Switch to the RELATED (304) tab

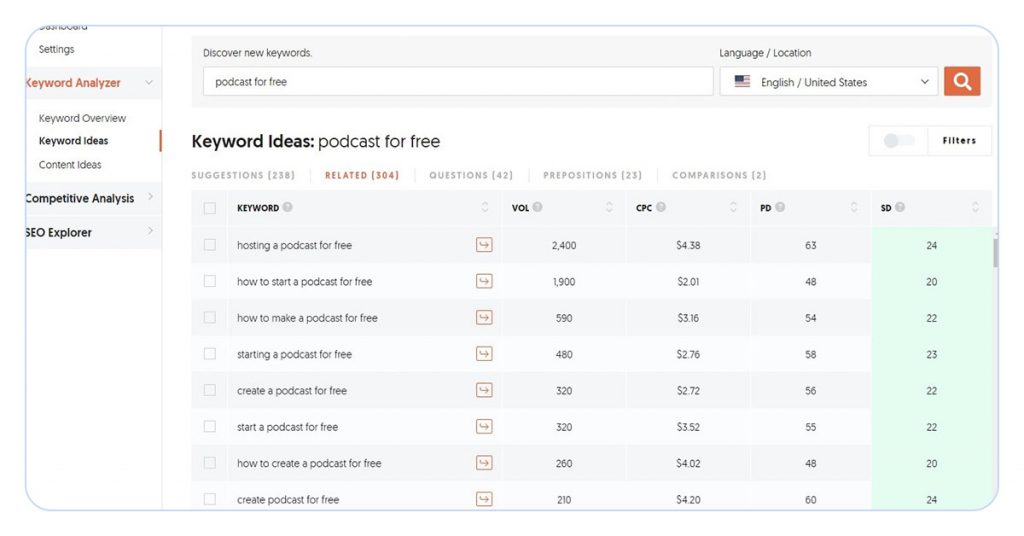pos(362,175)
